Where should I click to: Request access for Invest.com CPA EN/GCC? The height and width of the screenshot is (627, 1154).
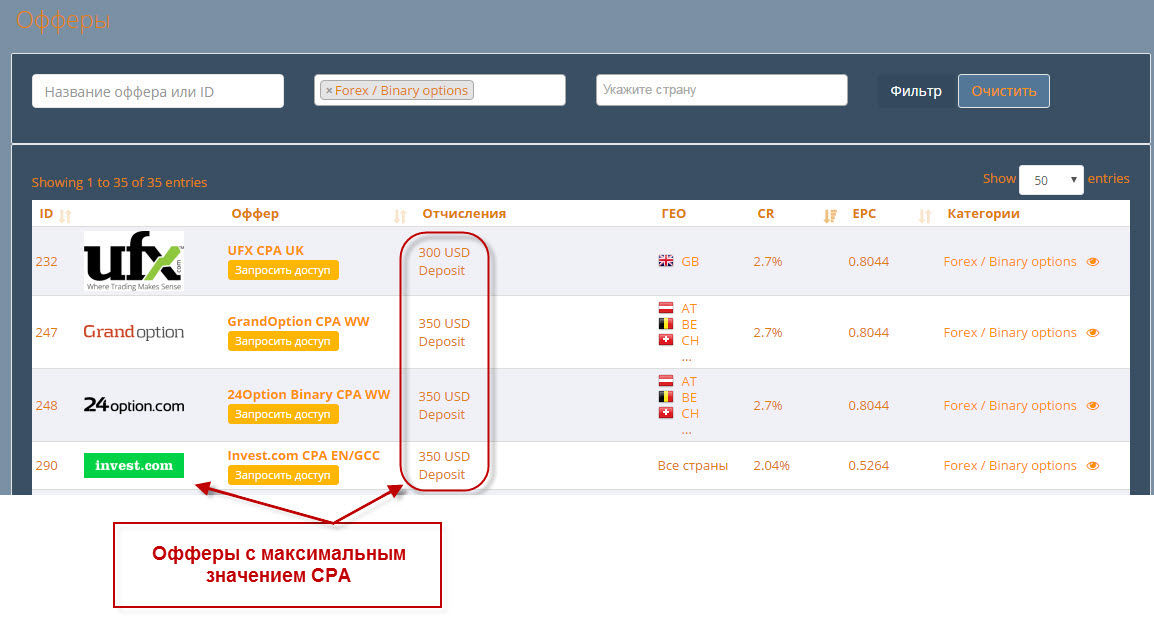[x=283, y=475]
